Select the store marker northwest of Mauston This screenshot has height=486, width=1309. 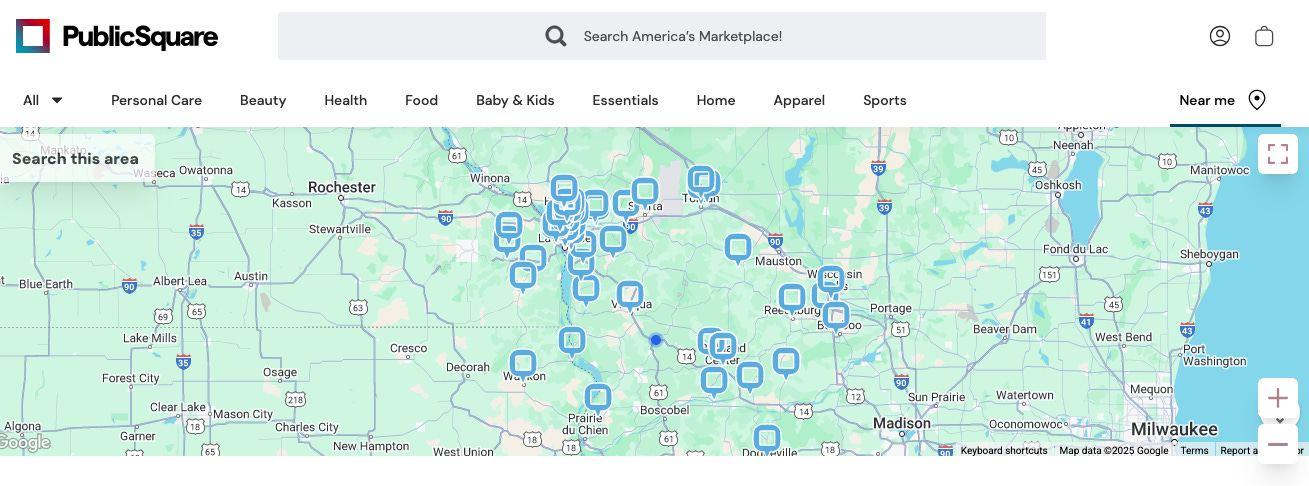coord(738,248)
